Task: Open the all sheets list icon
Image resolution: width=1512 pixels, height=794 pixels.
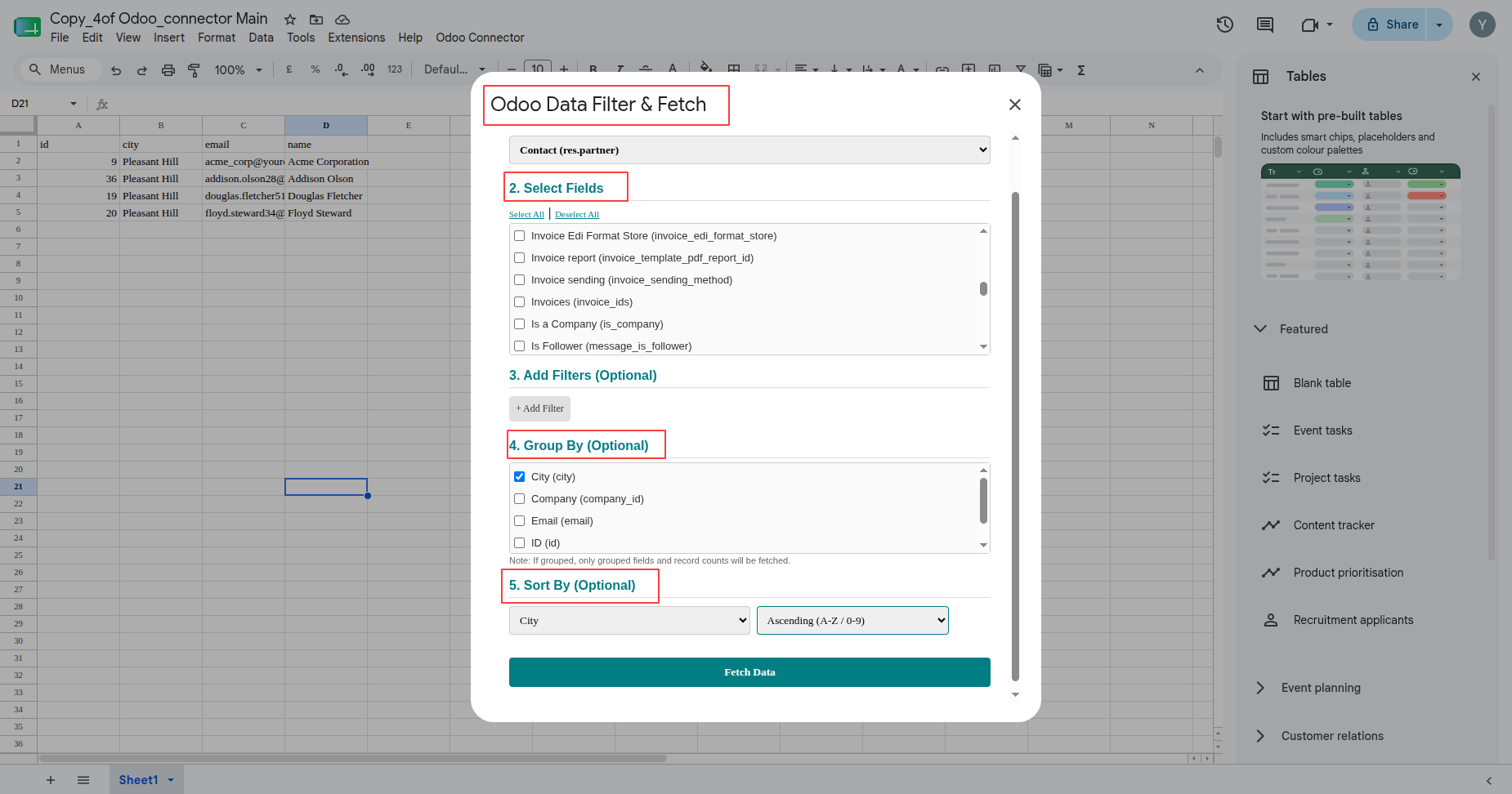Action: (x=83, y=780)
